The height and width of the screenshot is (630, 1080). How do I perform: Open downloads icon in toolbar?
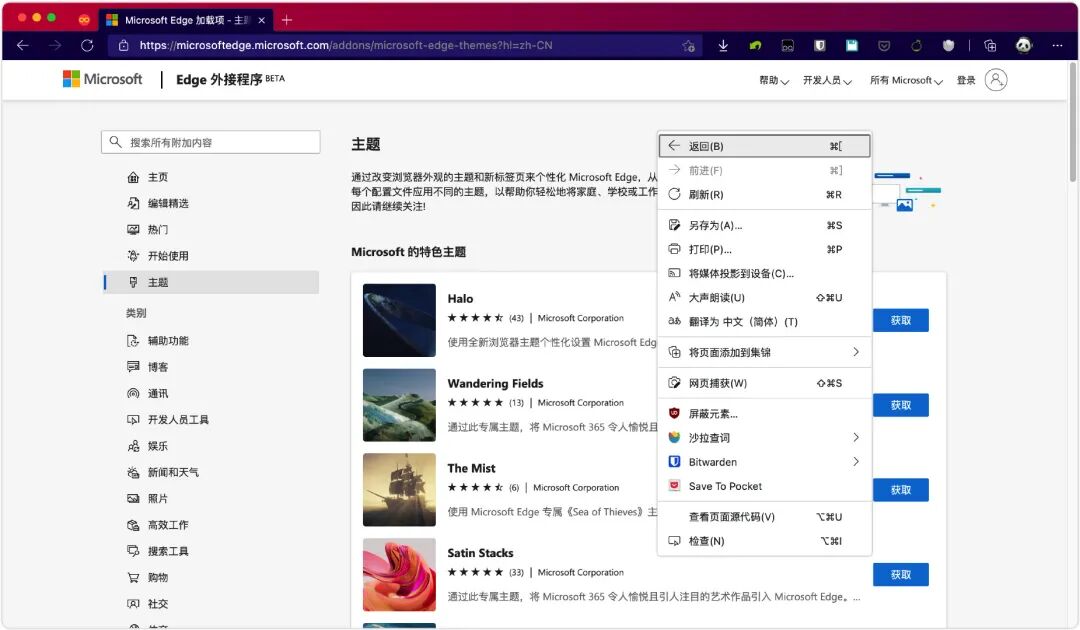click(723, 45)
